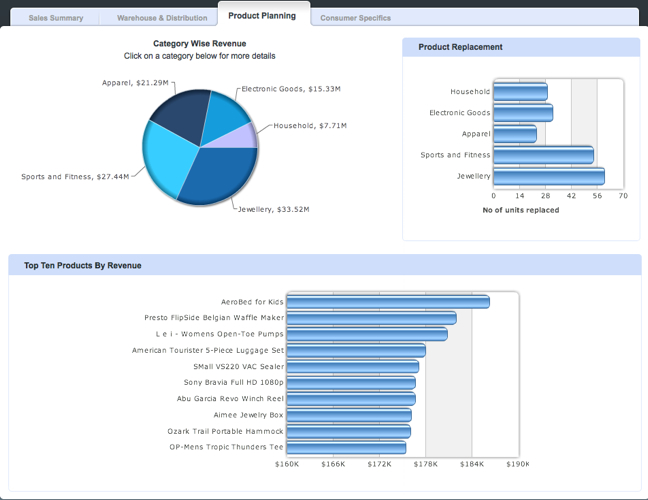Image resolution: width=648 pixels, height=500 pixels.
Task: Click the Electronic Goods replacement bar
Action: pyautogui.click(x=521, y=113)
